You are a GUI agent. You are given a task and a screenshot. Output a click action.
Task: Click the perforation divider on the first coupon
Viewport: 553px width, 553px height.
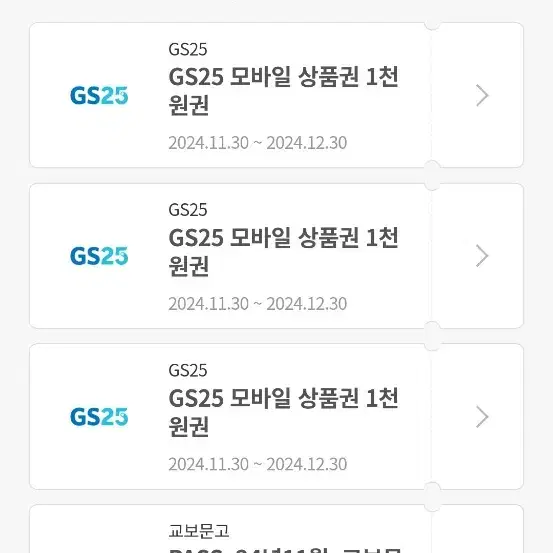(431, 95)
